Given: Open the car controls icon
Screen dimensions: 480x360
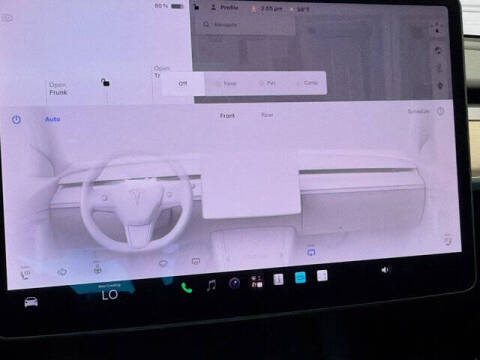Looking at the screenshot, I should [31, 302].
